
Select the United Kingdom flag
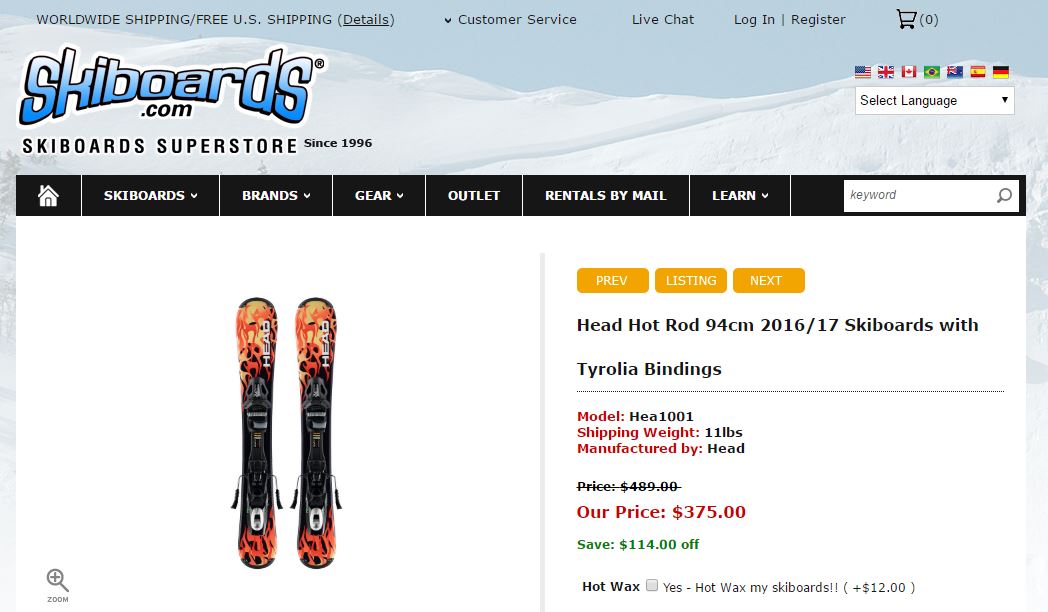tap(886, 71)
